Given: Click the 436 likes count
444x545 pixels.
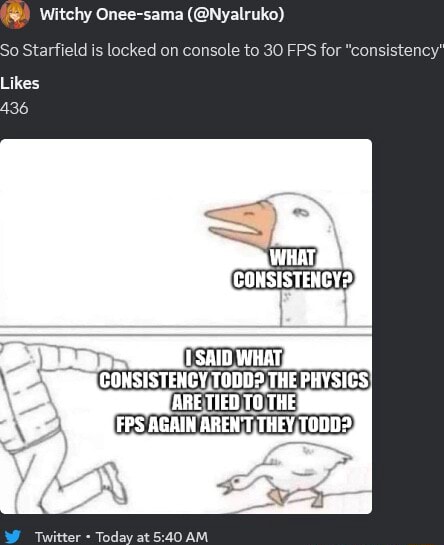Looking at the screenshot, I should tap(14, 108).
